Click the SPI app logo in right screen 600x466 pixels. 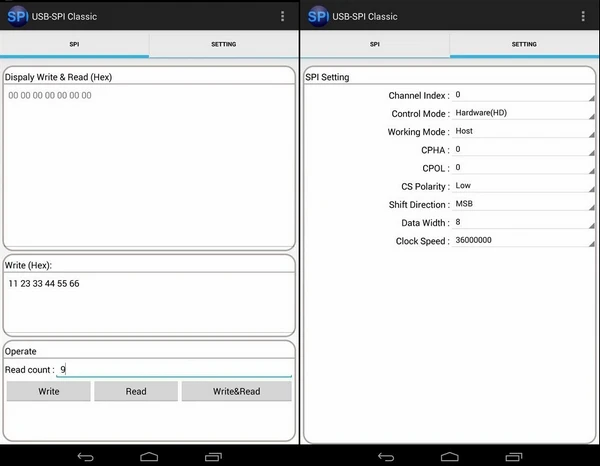tap(318, 16)
